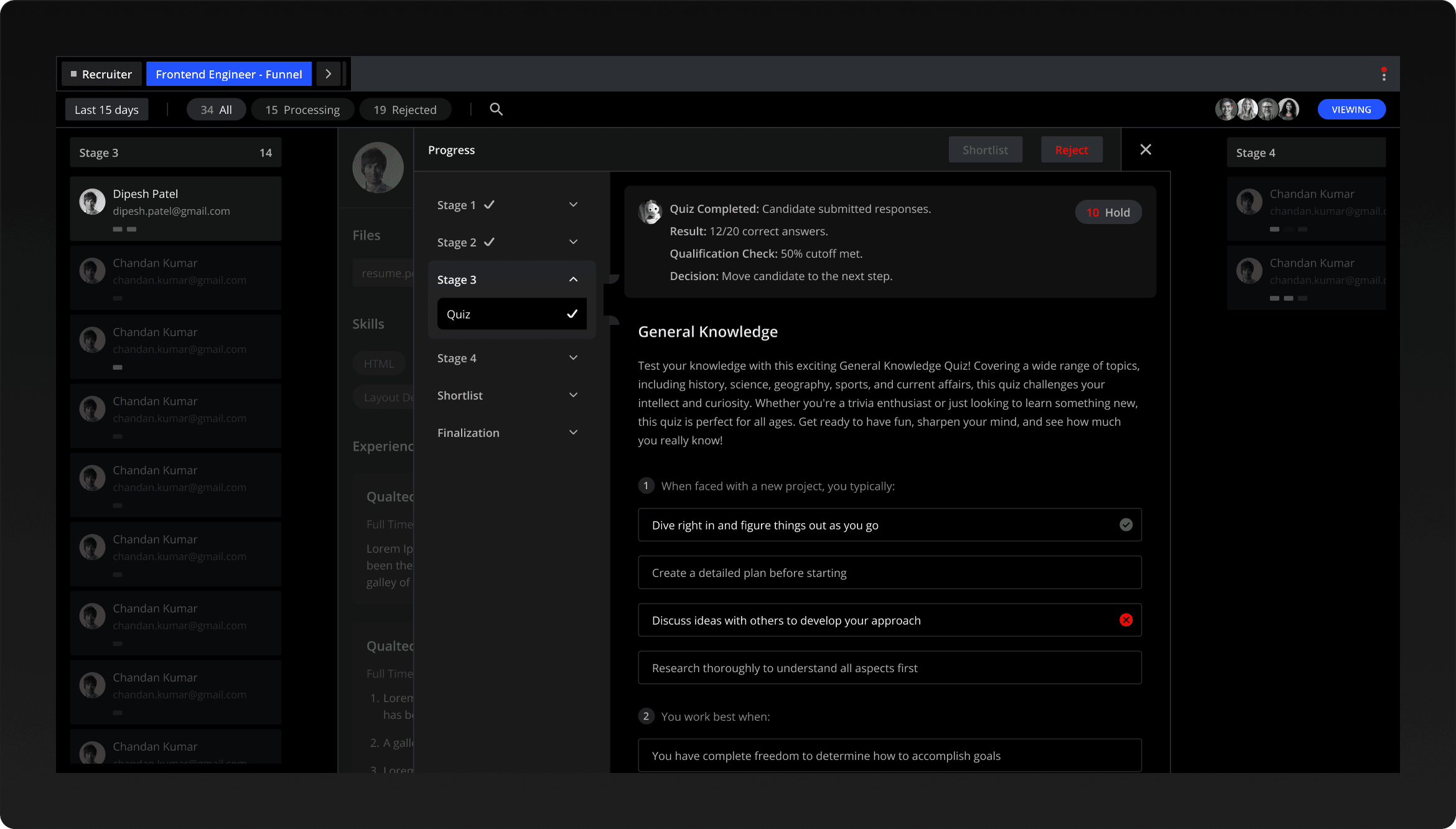Click the Shortlist button
1456x829 pixels.
[x=985, y=150]
